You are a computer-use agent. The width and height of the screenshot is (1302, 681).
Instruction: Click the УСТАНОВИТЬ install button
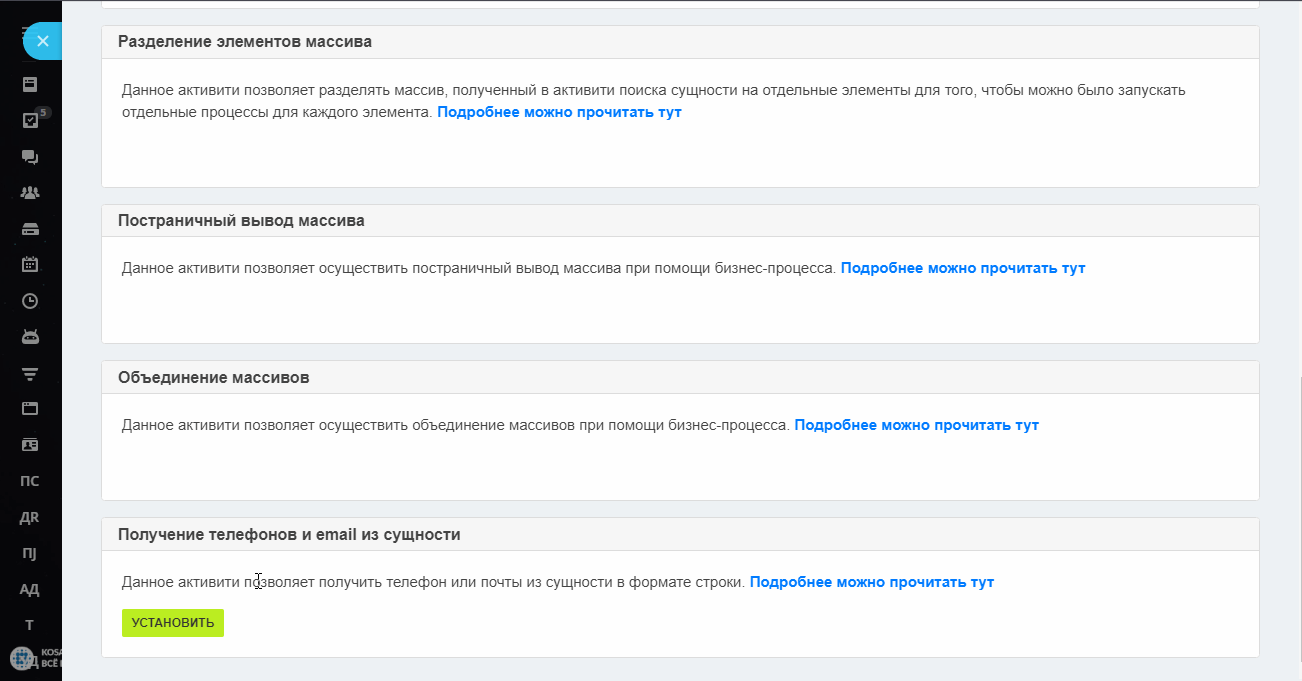point(173,623)
